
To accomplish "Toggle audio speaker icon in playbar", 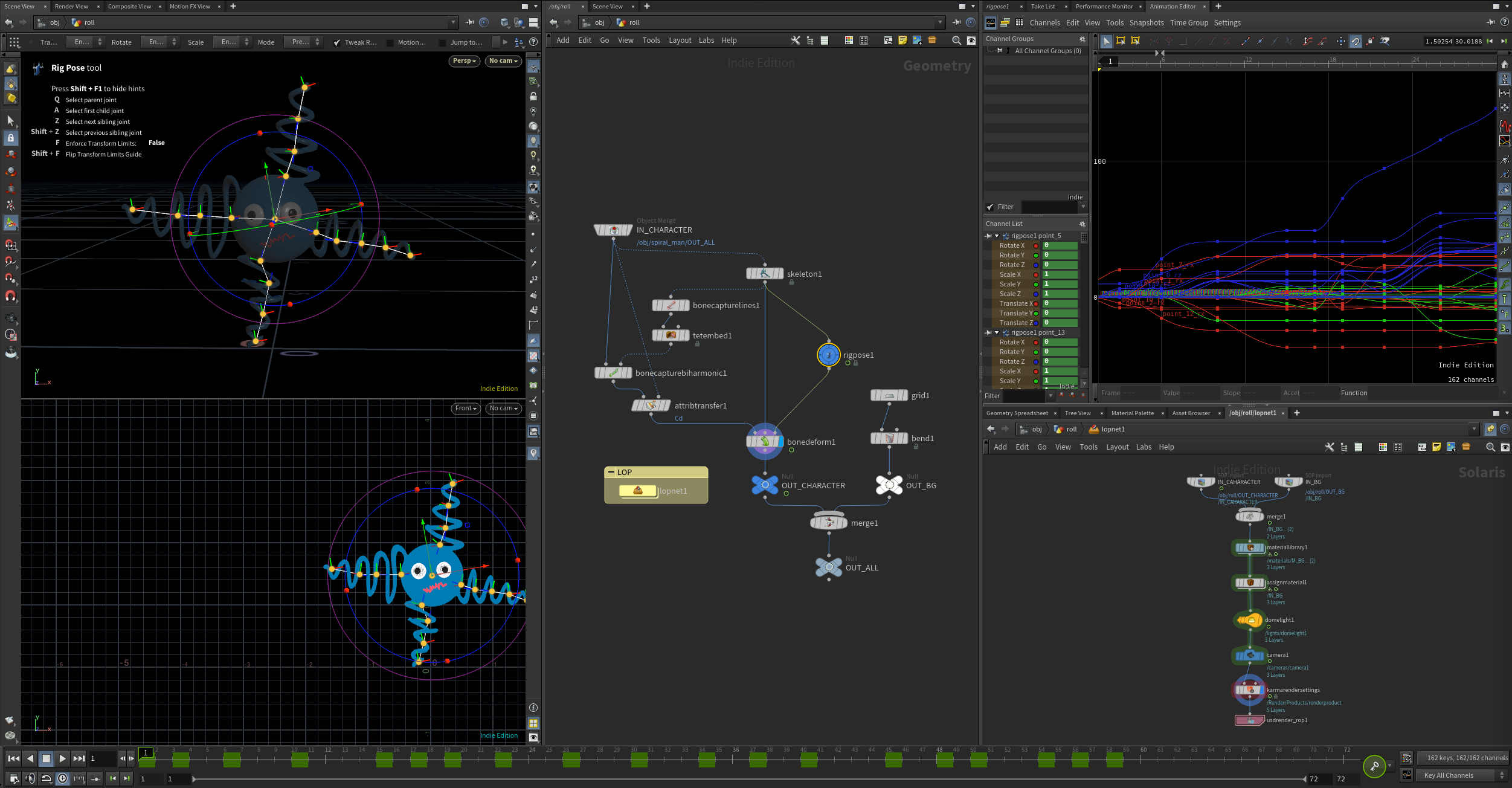I will pos(30,778).
